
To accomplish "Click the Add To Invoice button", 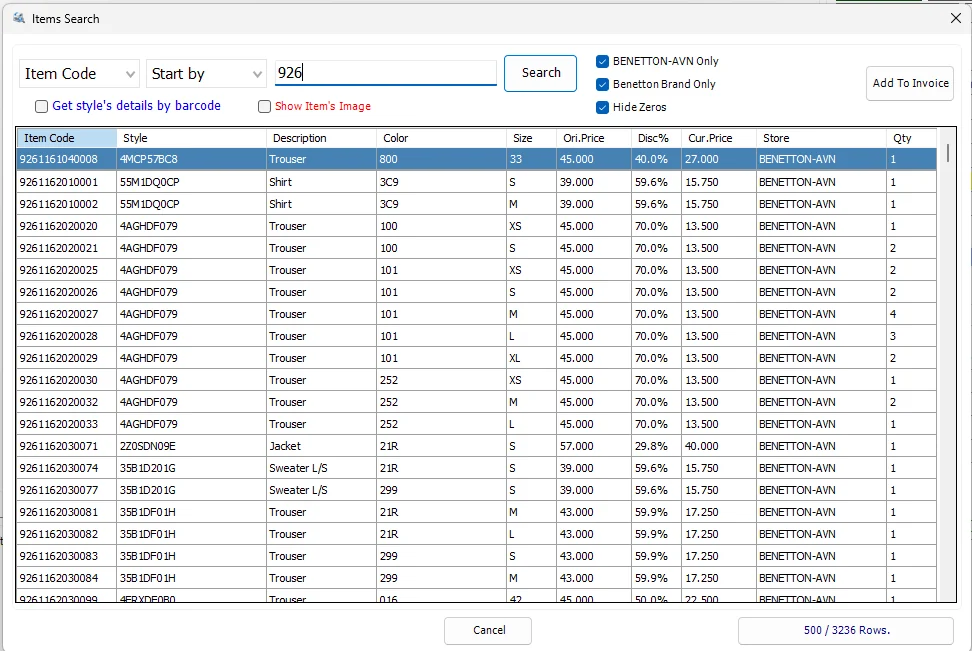I will (910, 83).
